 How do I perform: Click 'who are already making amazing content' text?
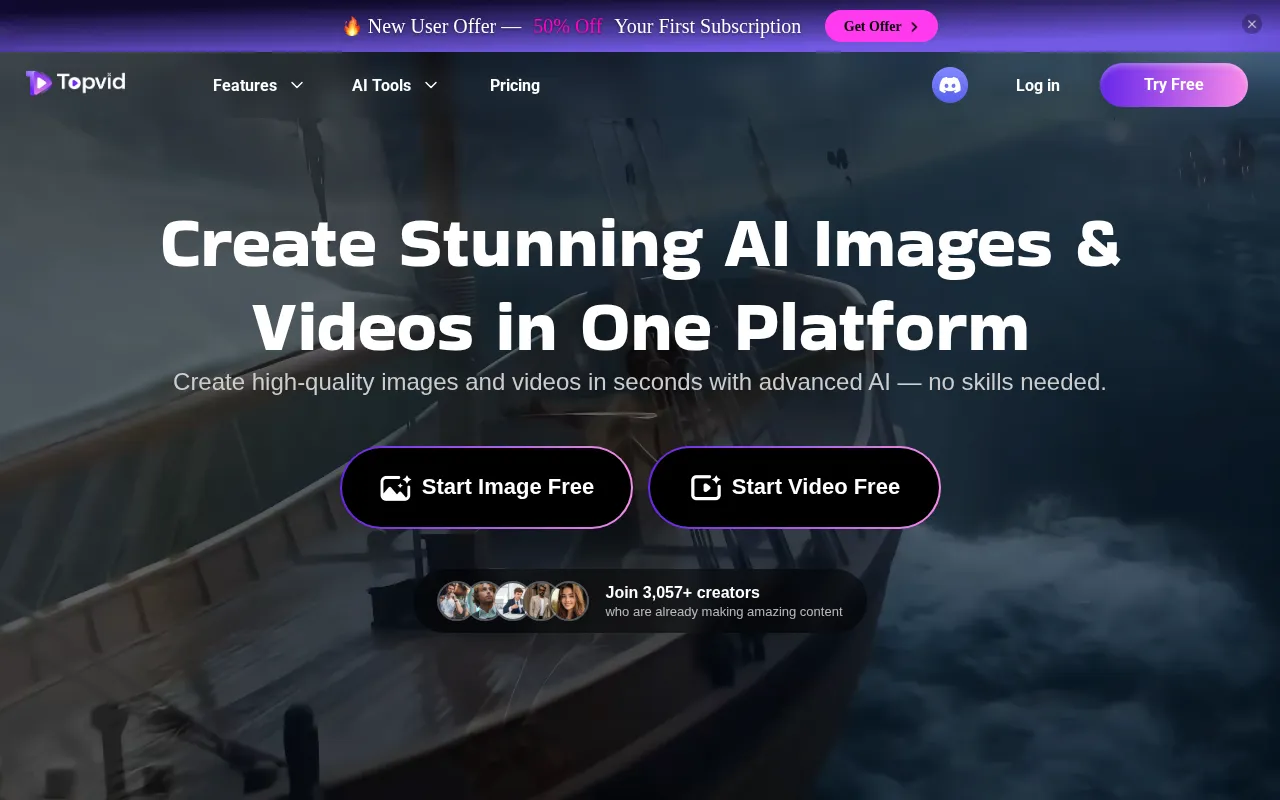coord(724,612)
